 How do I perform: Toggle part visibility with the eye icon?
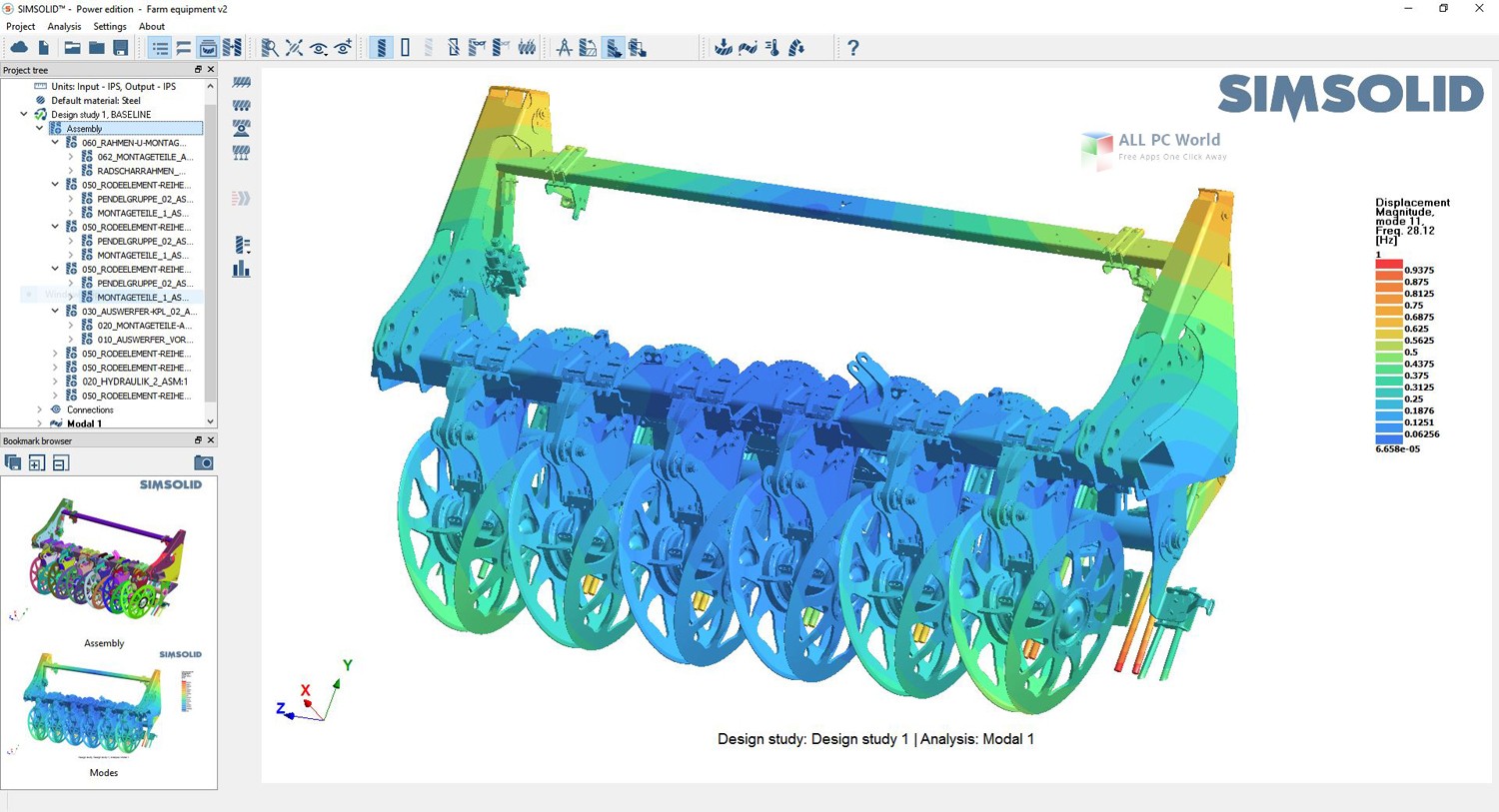pyautogui.click(x=319, y=47)
